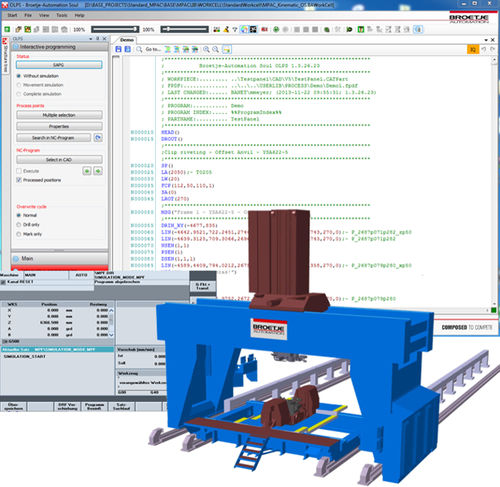Select the Movement simulation option
The width and height of the screenshot is (500, 487).
point(19,85)
